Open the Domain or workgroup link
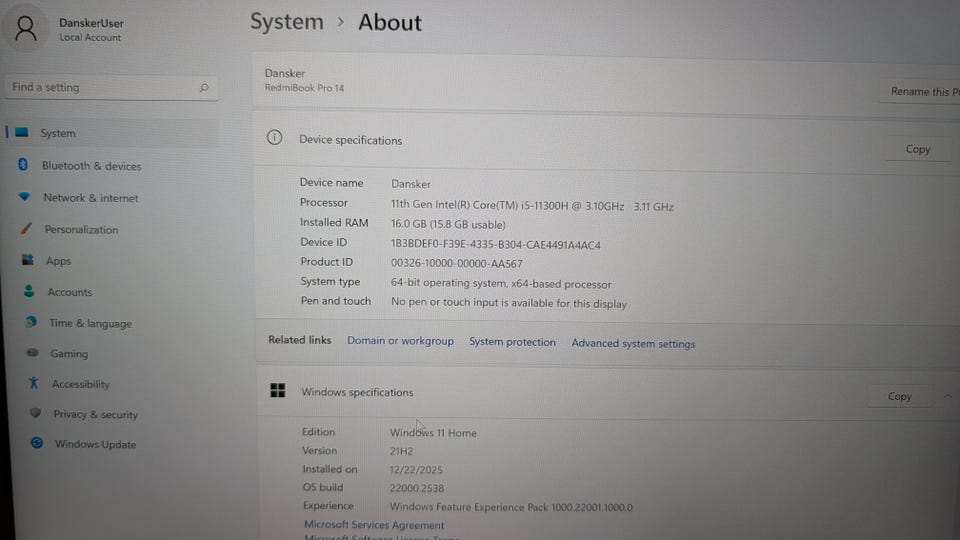Image resolution: width=960 pixels, height=540 pixels. tap(400, 341)
